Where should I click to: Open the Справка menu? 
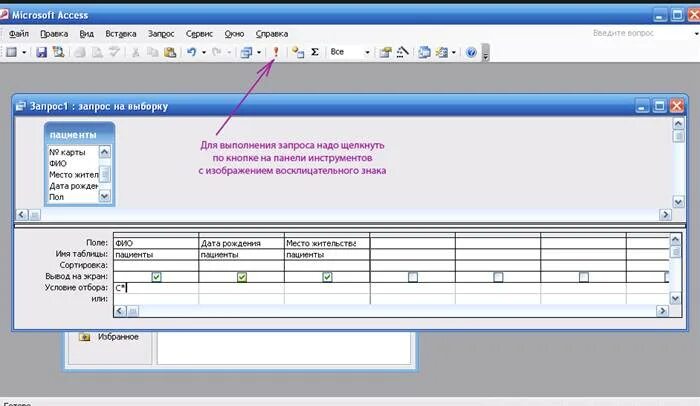[272, 33]
